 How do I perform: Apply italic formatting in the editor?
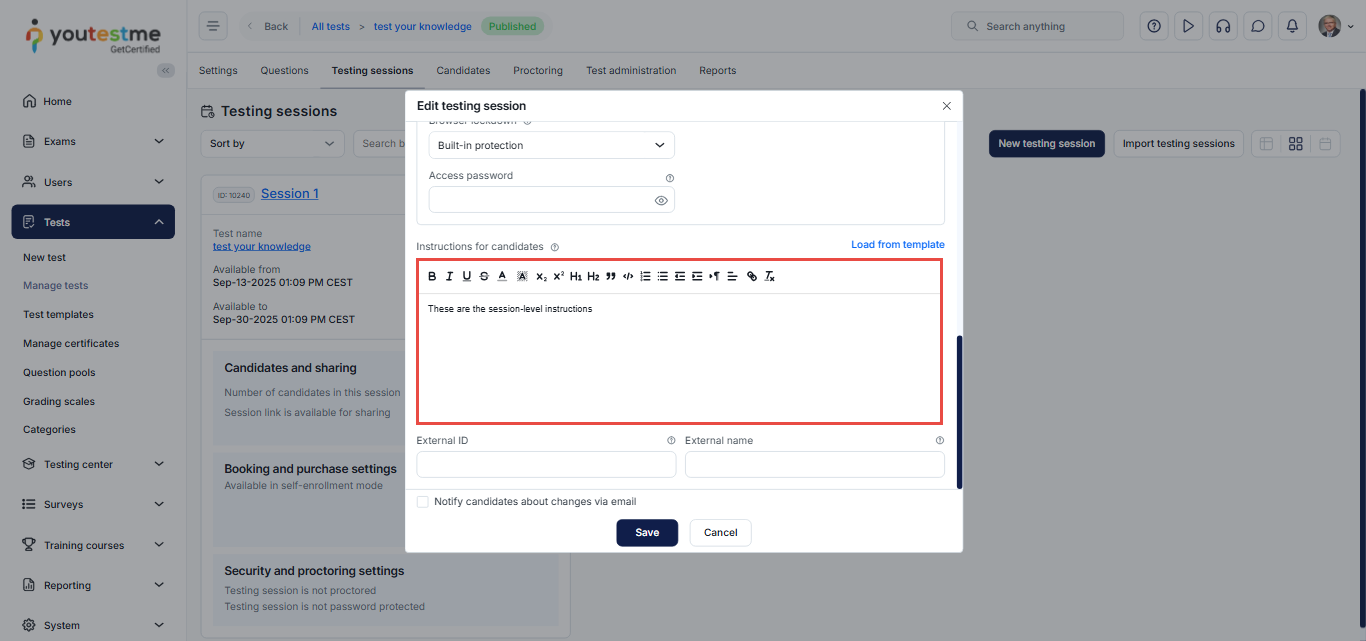(x=449, y=276)
